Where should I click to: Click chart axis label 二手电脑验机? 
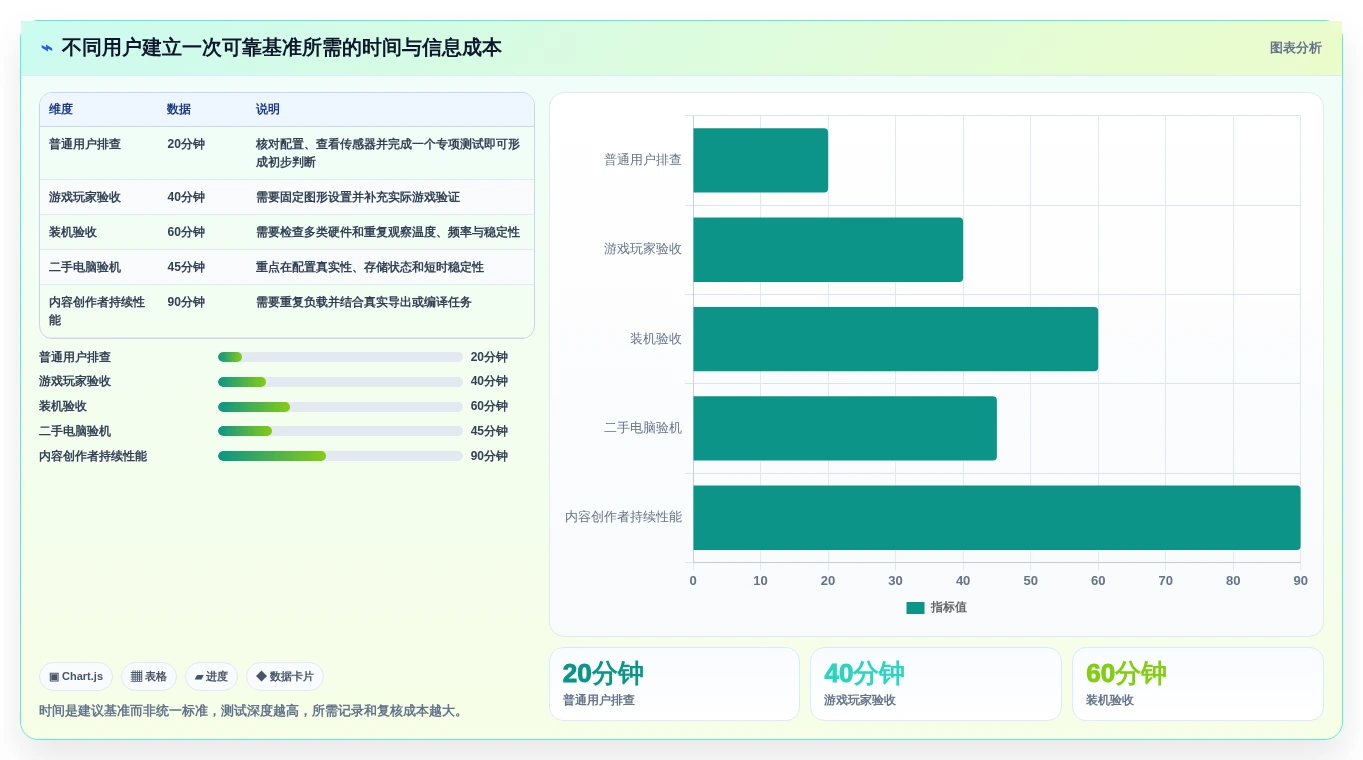coord(643,428)
